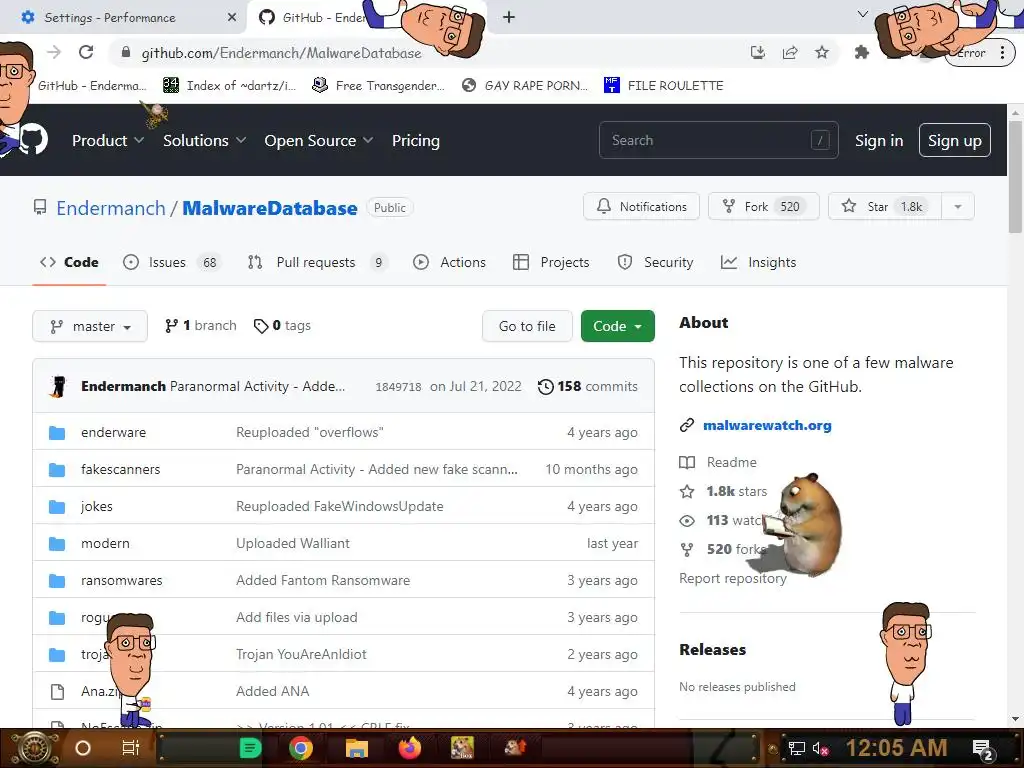Image resolution: width=1024 pixels, height=768 pixels.
Task: Click the install app icon in address bar
Action: point(758,52)
